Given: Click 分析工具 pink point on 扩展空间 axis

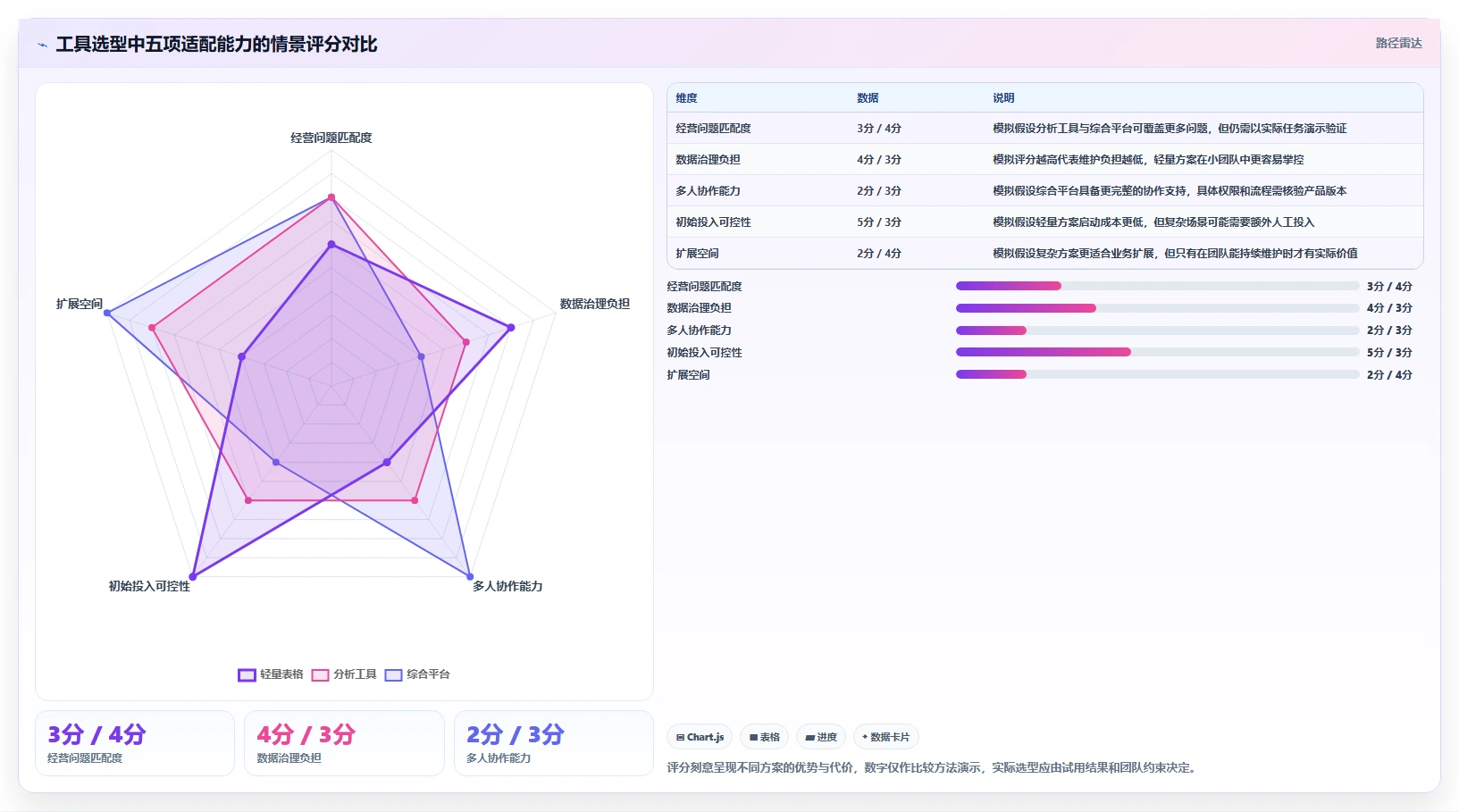Looking at the screenshot, I should (152, 328).
